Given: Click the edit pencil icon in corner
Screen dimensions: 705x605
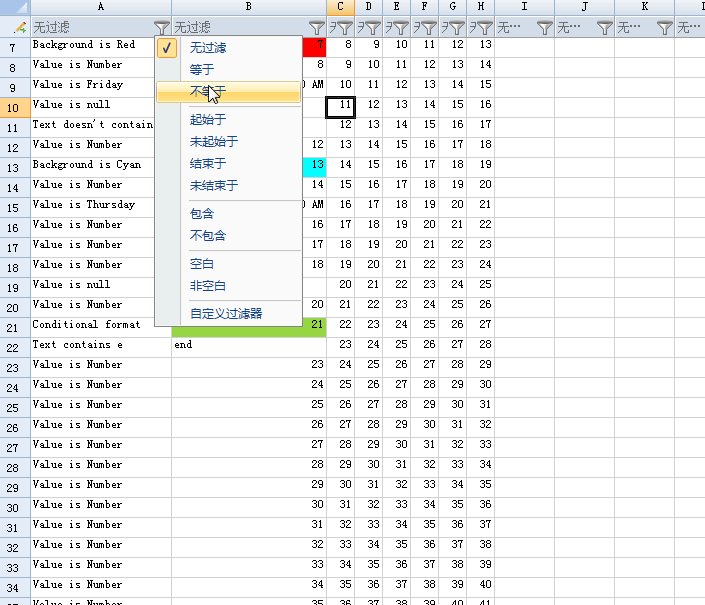Looking at the screenshot, I should [20, 27].
